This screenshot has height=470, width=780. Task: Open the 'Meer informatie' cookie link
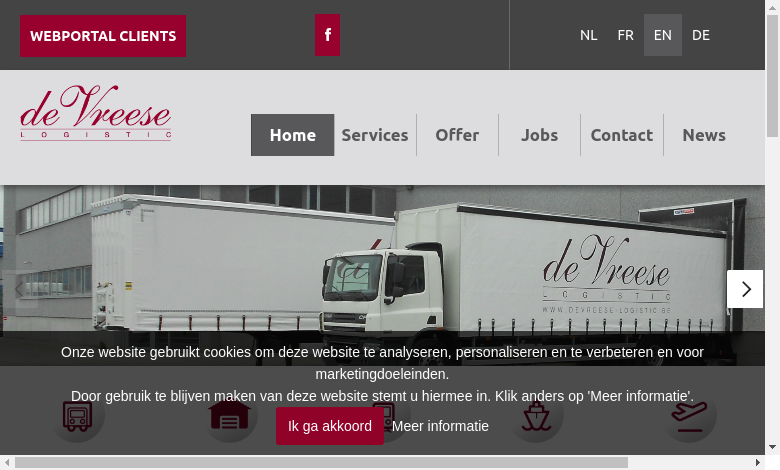pos(440,426)
